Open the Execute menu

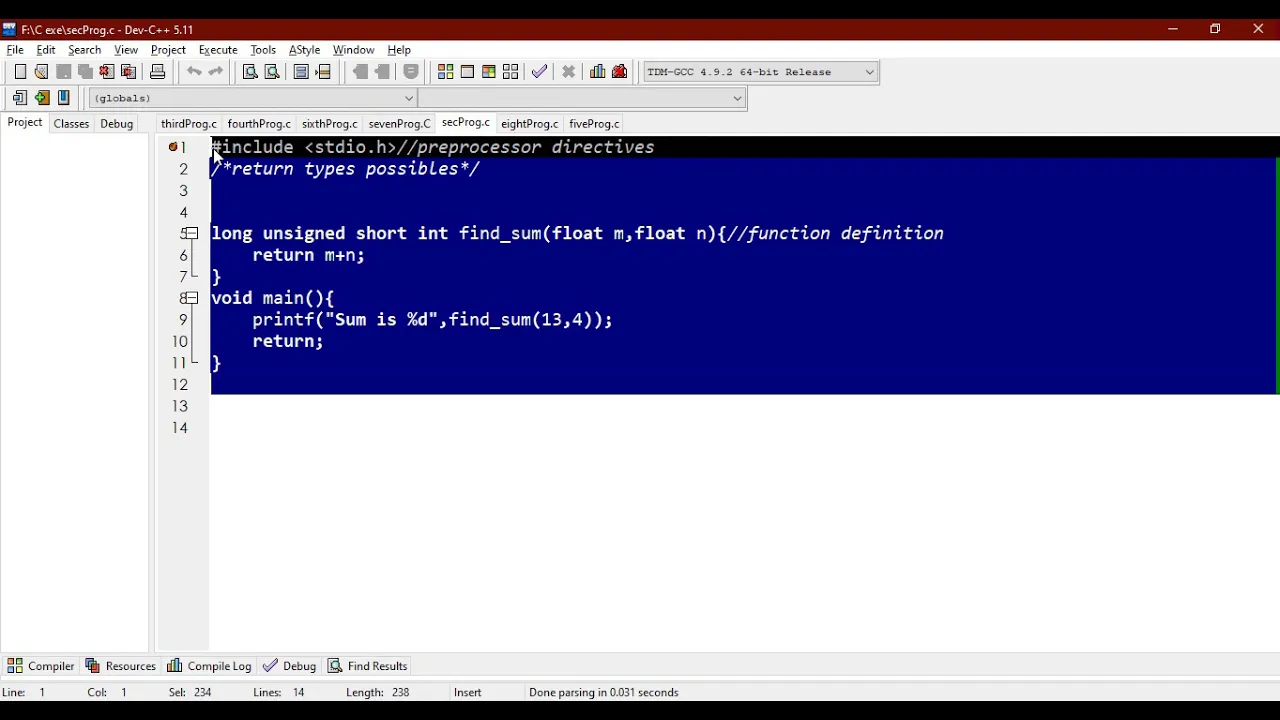tap(218, 50)
